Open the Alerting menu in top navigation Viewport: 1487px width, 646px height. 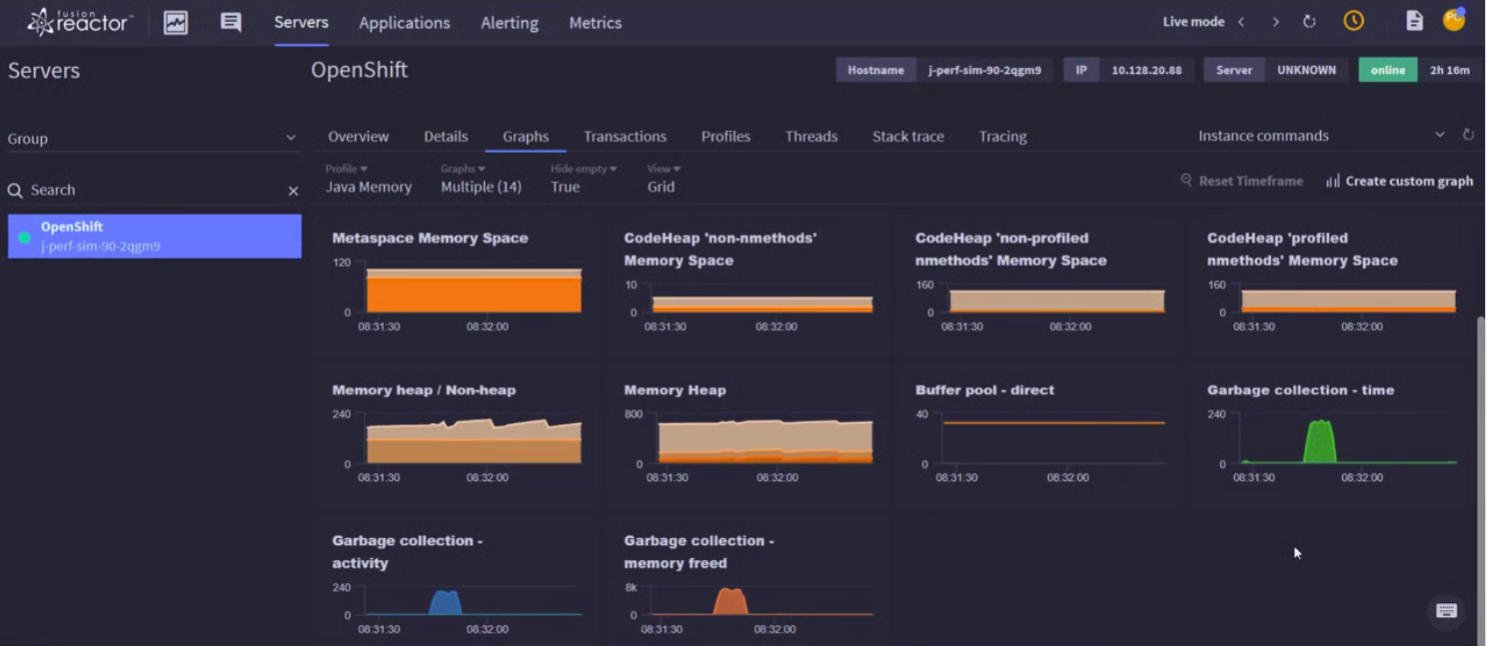coord(509,22)
